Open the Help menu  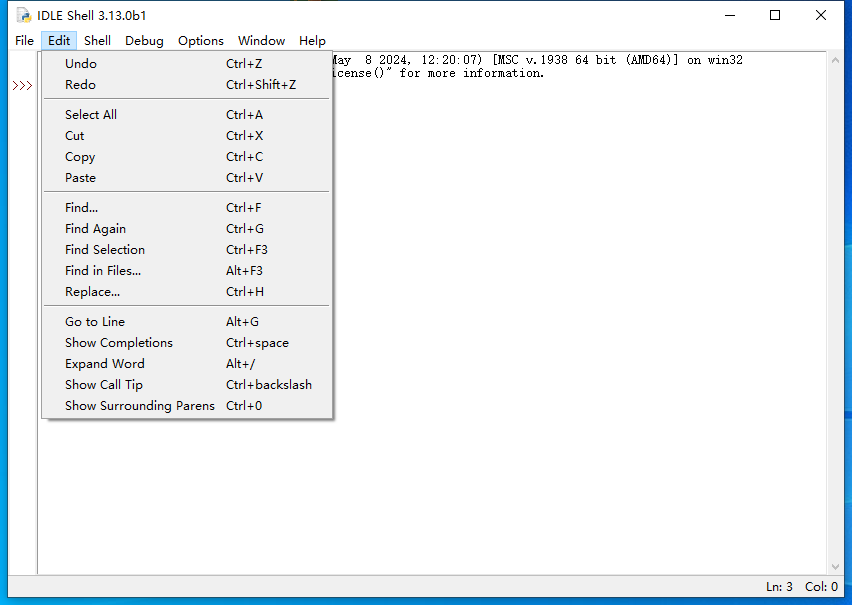(312, 41)
